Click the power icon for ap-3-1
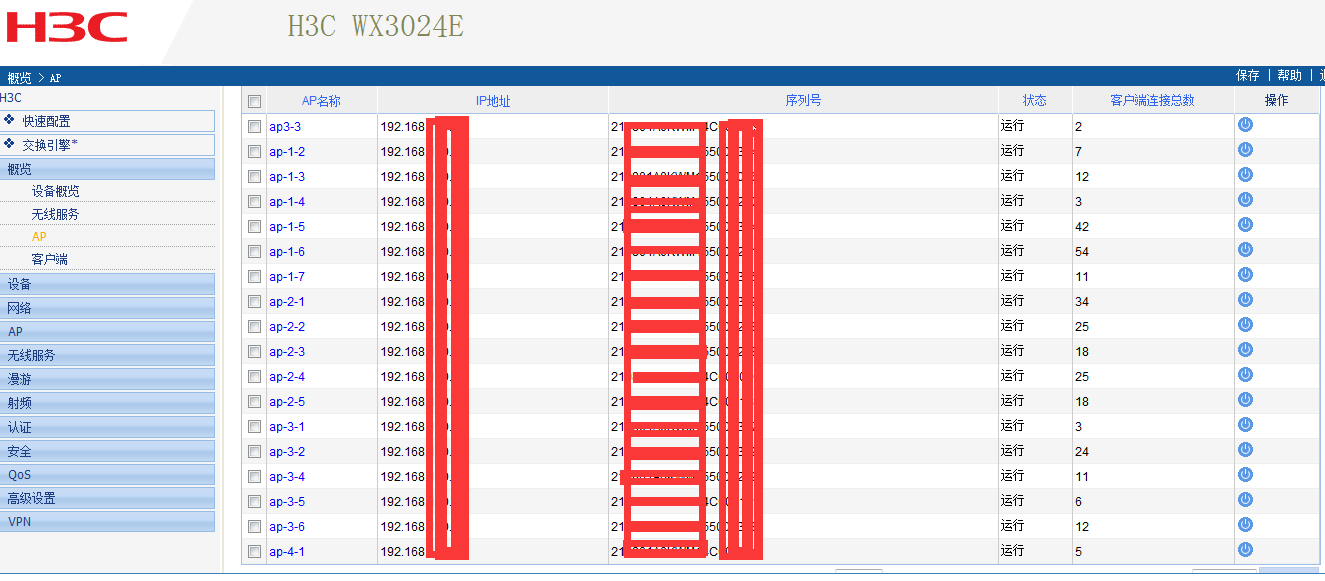Viewport: 1325px width, 581px height. pyautogui.click(x=1245, y=425)
